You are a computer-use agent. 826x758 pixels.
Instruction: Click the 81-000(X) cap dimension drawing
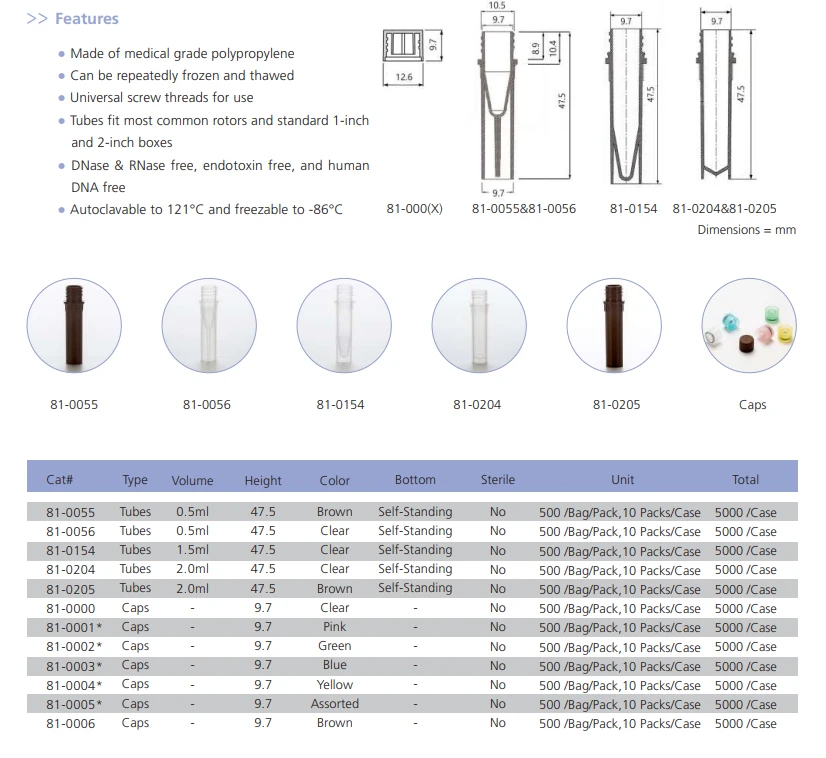pos(412,57)
